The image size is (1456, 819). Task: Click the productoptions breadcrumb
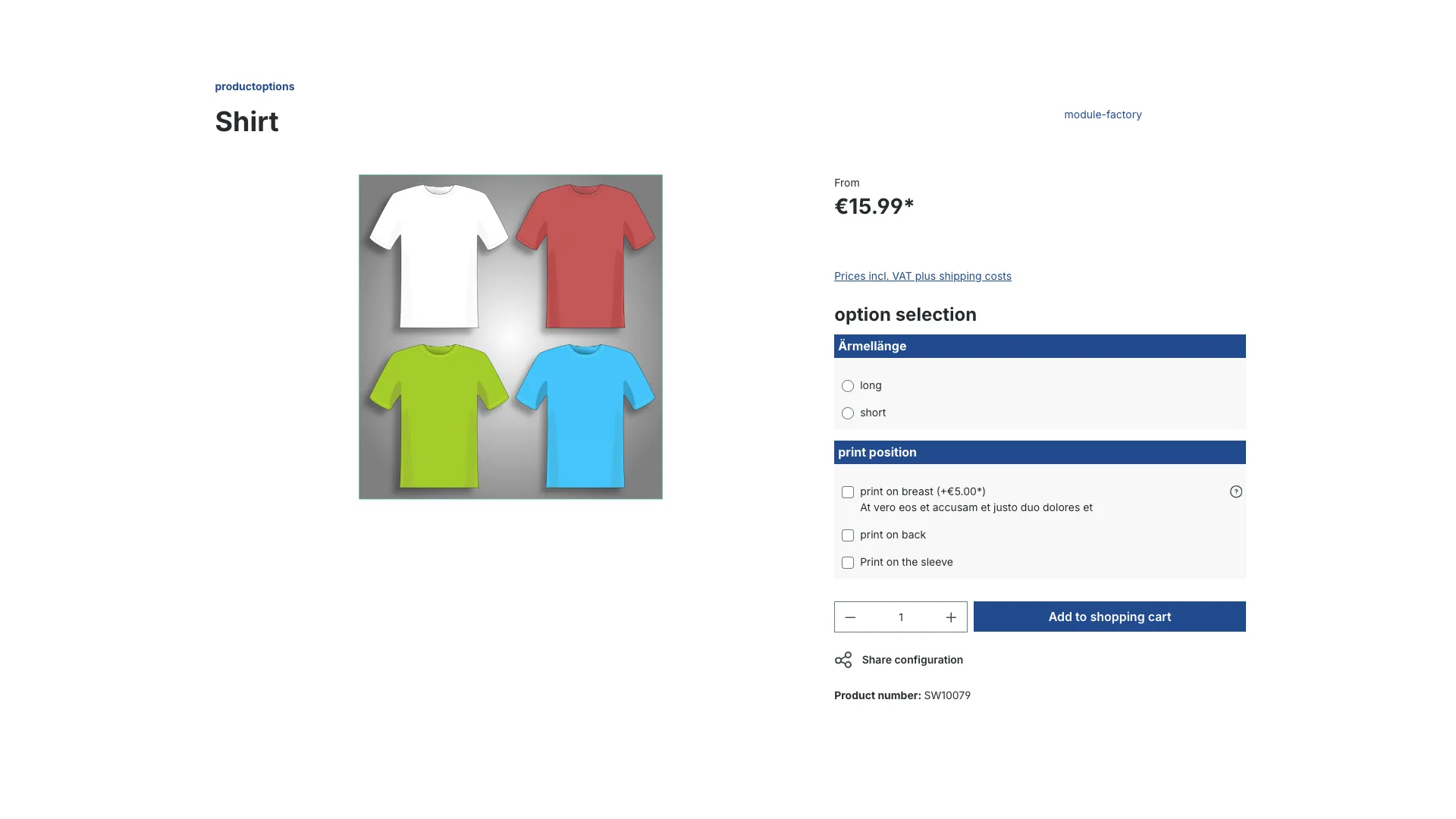point(254,86)
